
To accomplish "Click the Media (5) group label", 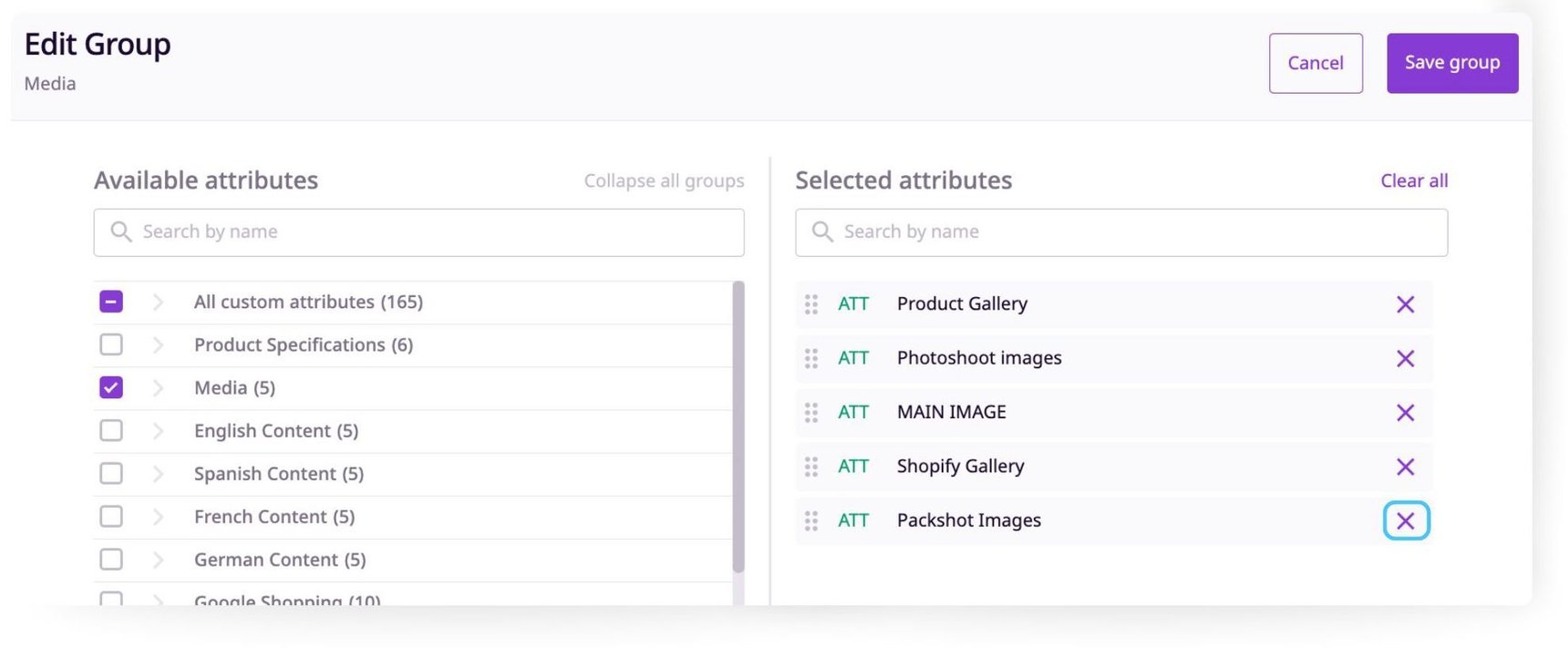I will coord(234,387).
